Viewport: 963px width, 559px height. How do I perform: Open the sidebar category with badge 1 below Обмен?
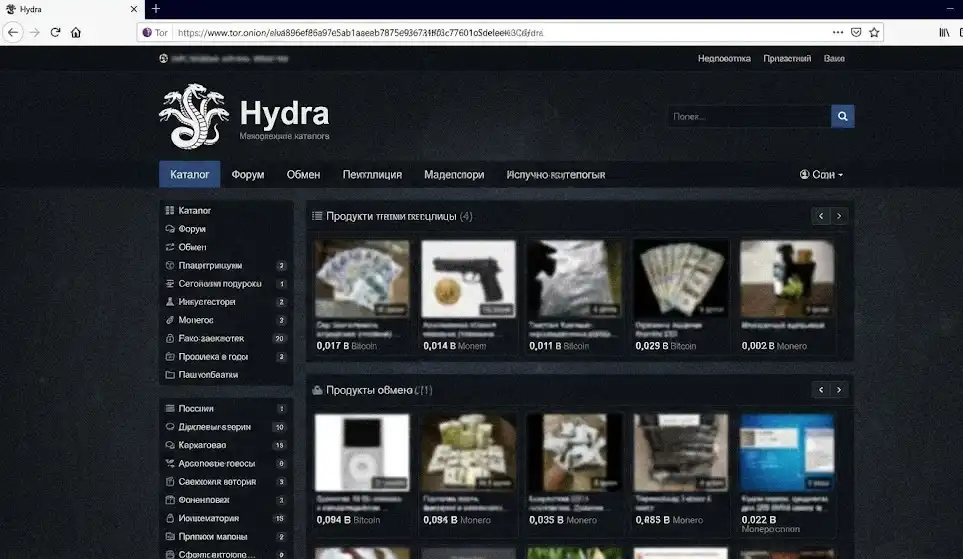coord(225,284)
